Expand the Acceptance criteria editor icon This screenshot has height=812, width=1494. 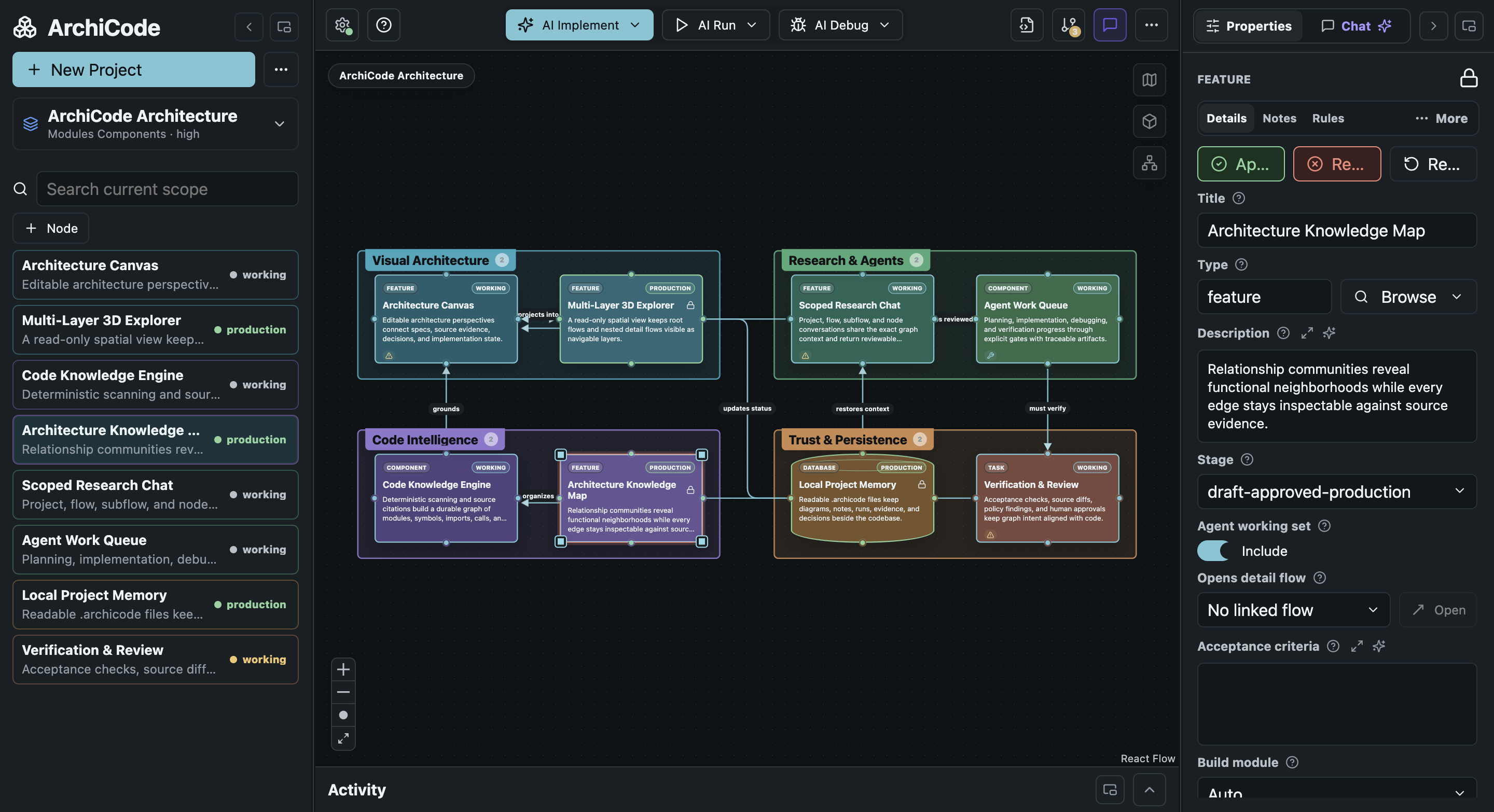[x=1356, y=646]
